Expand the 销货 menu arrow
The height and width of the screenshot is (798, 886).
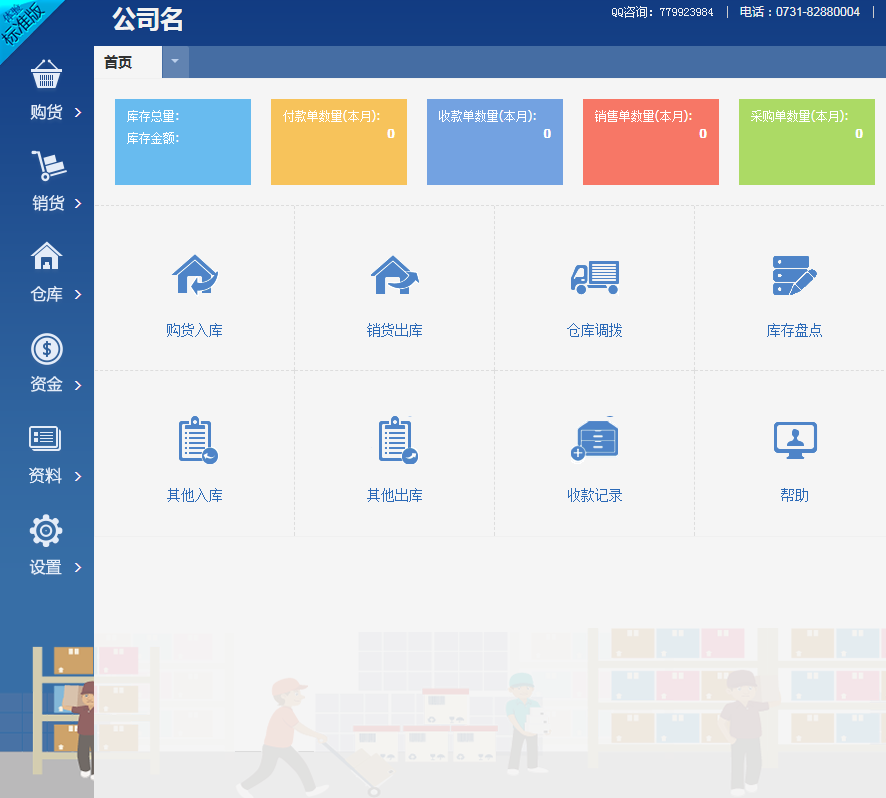(x=78, y=203)
